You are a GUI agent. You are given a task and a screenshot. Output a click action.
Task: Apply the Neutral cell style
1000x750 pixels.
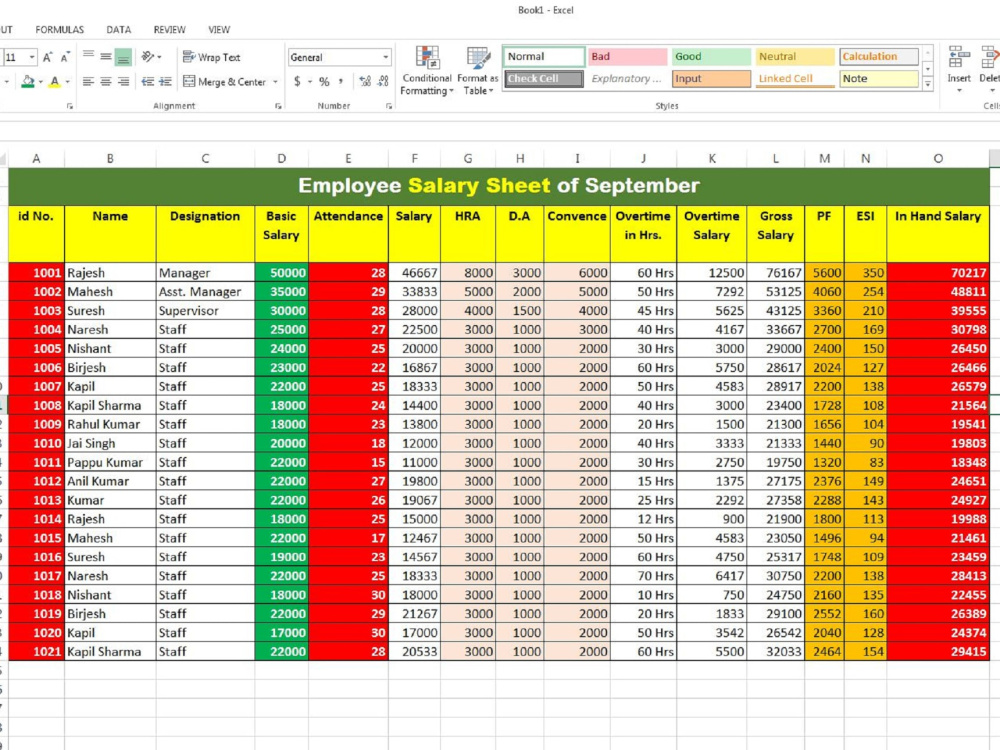click(795, 57)
